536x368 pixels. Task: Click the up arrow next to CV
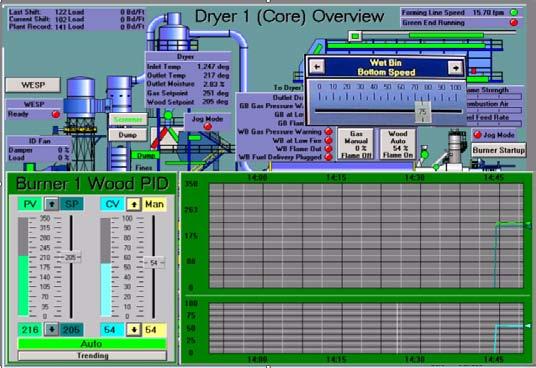pos(134,204)
